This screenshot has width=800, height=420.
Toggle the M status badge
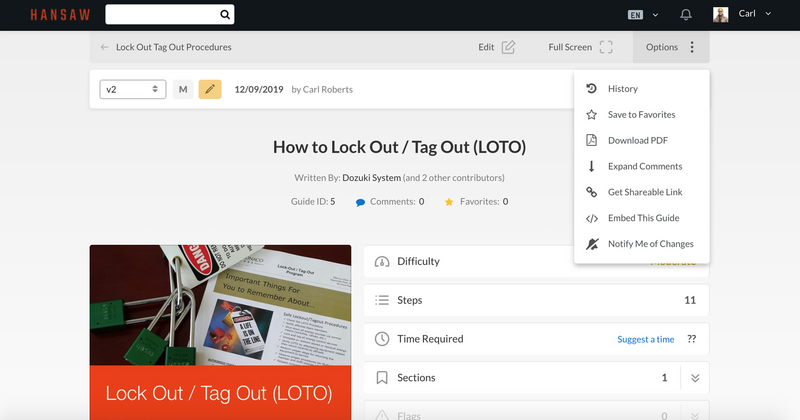(183, 89)
